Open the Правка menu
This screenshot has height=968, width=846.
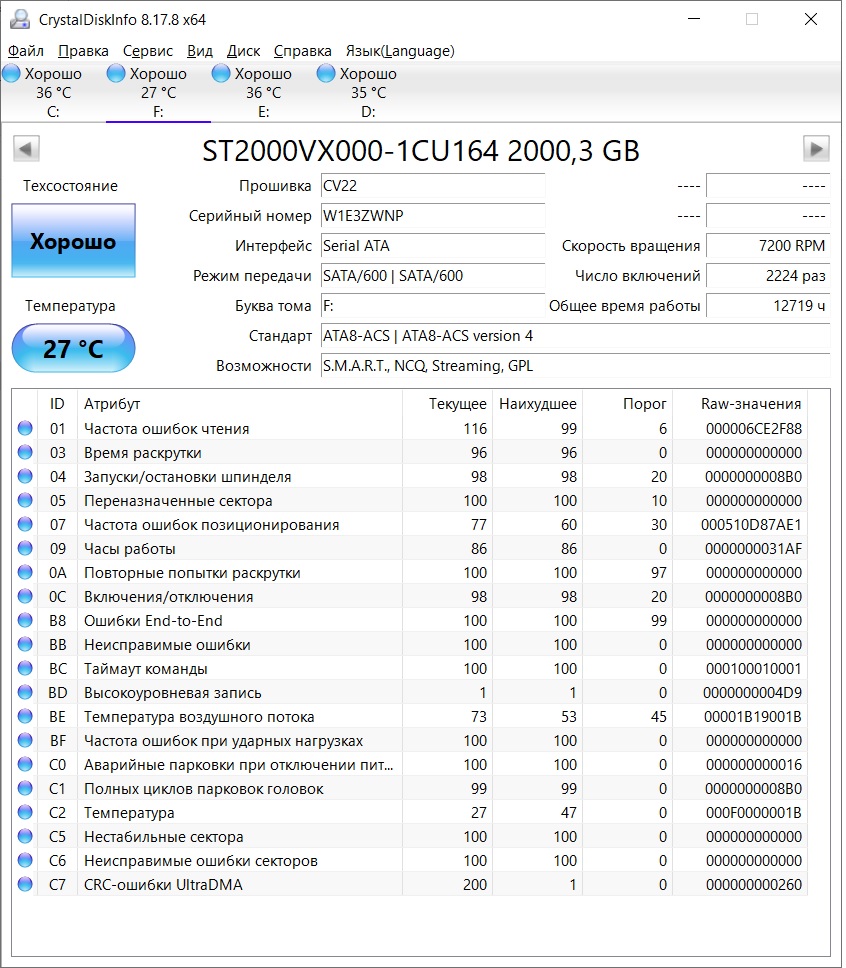click(x=83, y=51)
